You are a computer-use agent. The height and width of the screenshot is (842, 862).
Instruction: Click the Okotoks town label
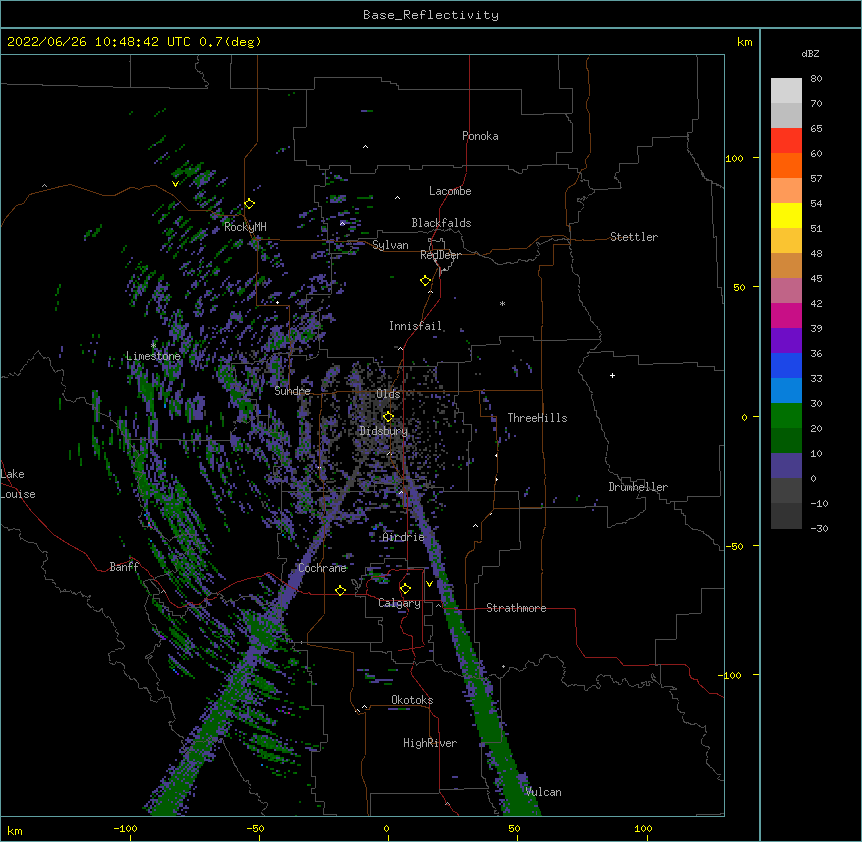pos(412,700)
